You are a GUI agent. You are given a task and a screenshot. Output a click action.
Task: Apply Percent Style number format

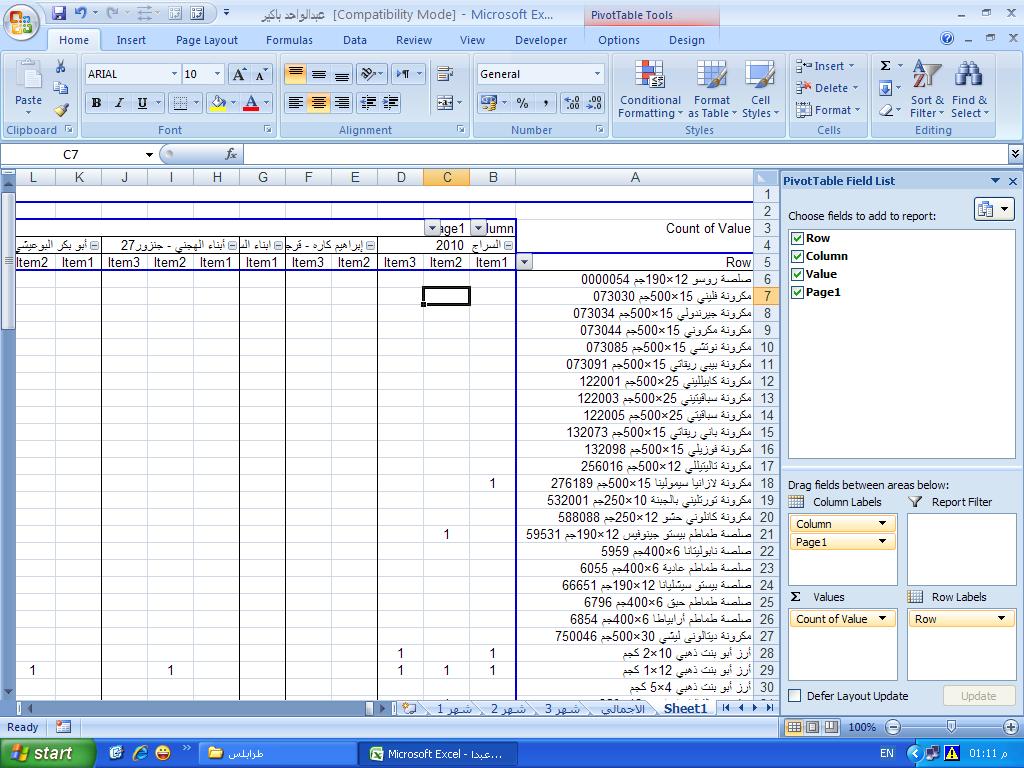point(522,103)
